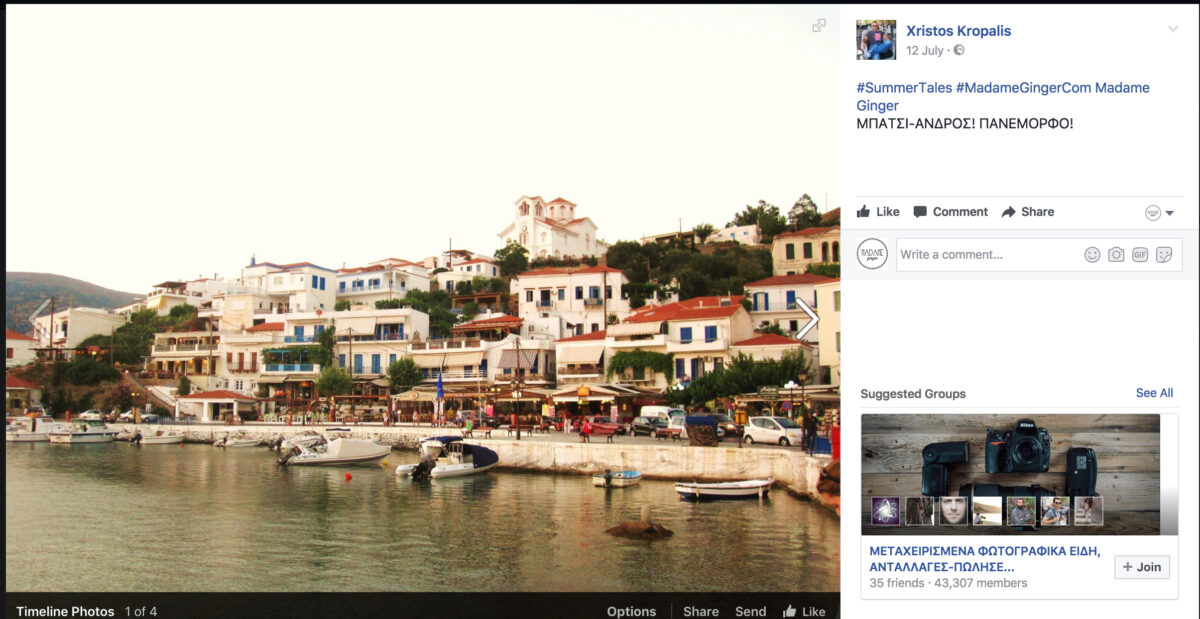Click the #SummerTales hashtag

904,88
